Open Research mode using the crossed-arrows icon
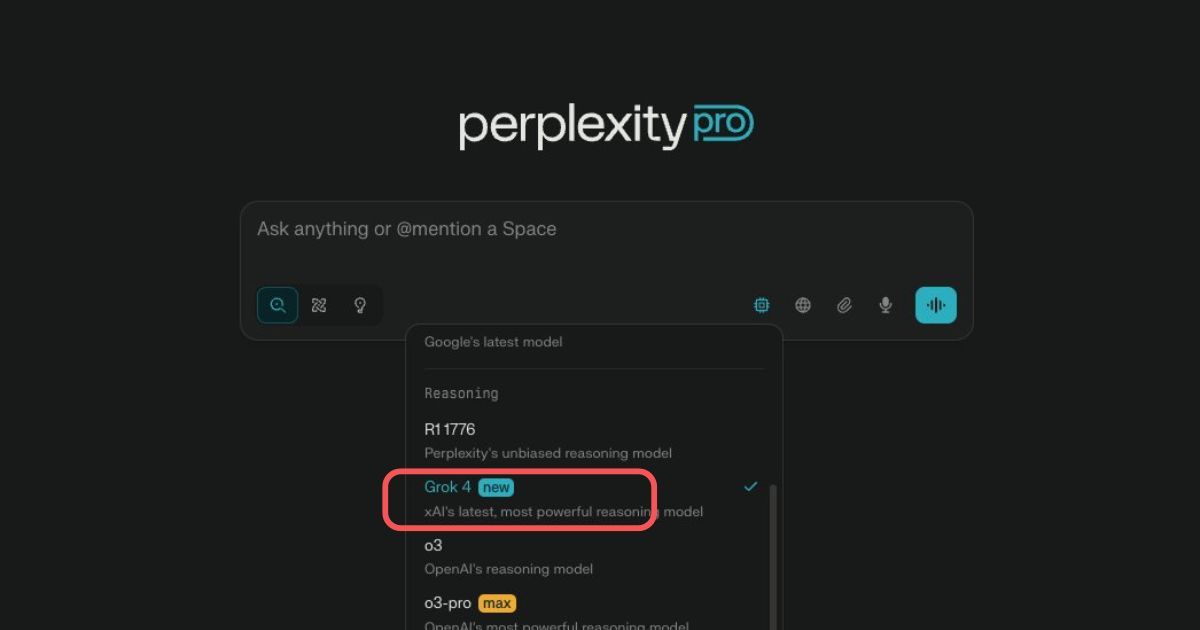The height and width of the screenshot is (630, 1200). point(319,305)
